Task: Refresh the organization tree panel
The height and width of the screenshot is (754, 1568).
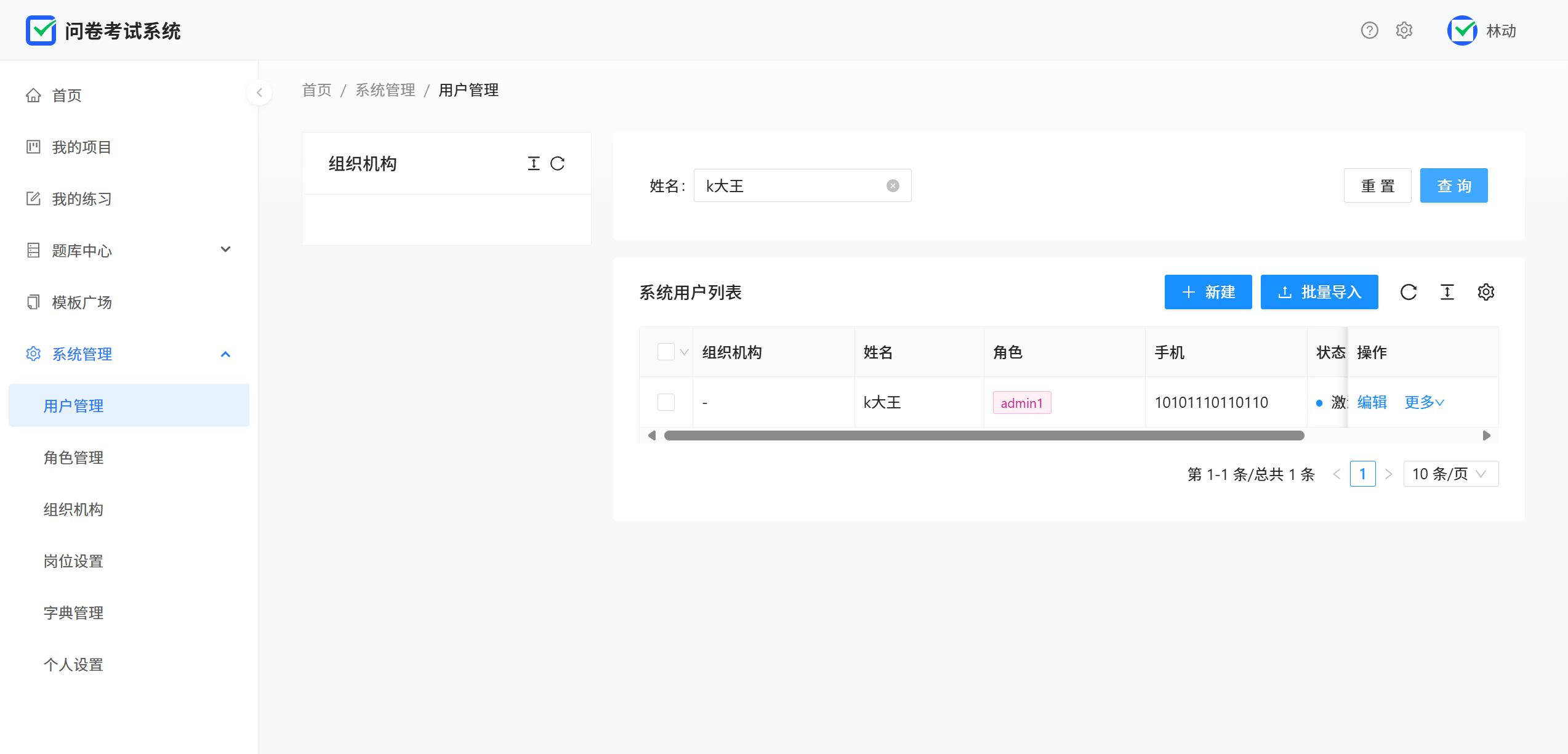Action: pos(557,163)
